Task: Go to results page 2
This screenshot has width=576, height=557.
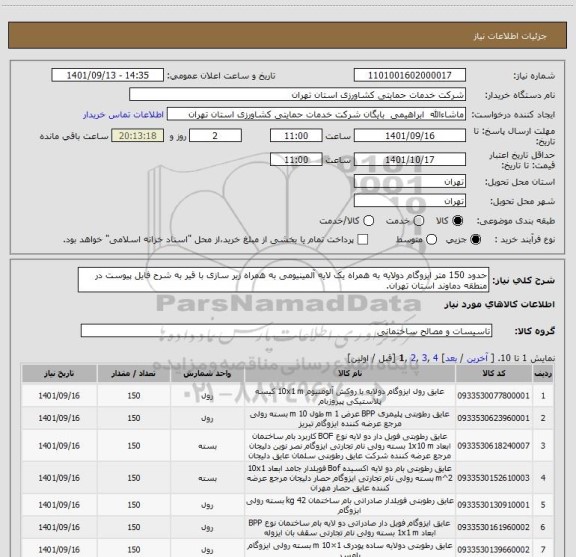Action: coord(413,358)
